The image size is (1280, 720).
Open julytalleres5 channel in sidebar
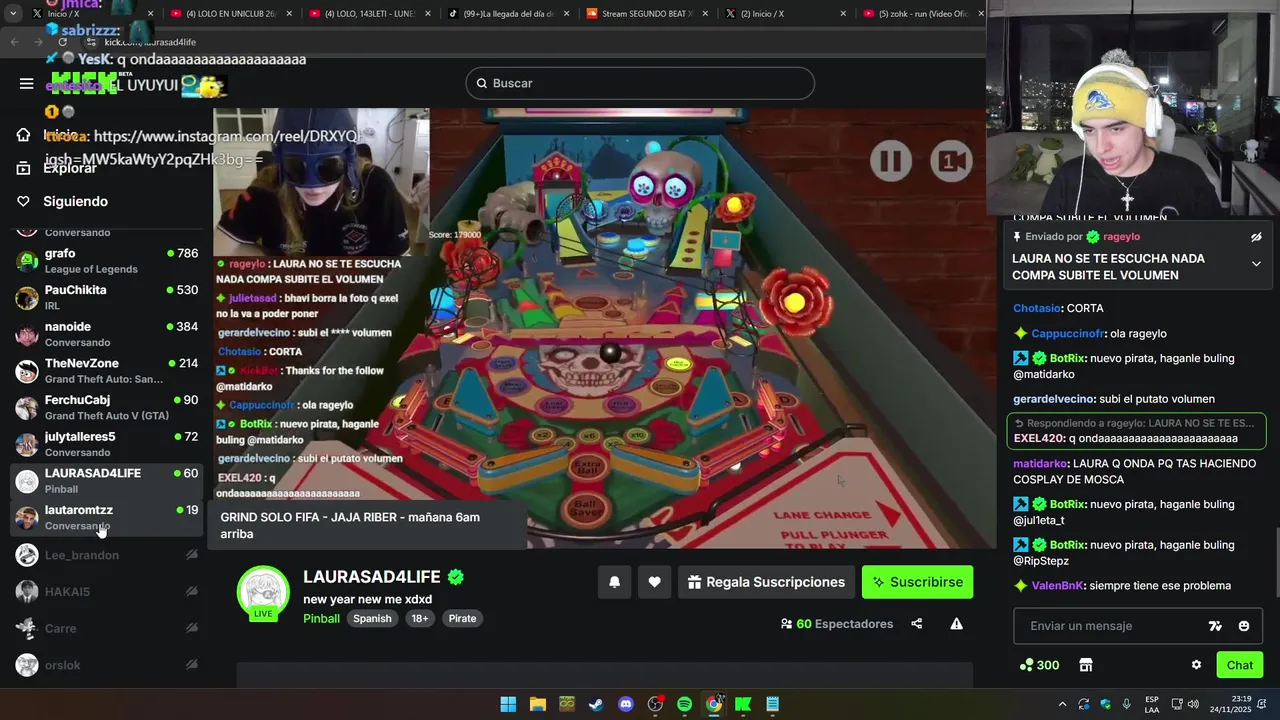pos(106,444)
